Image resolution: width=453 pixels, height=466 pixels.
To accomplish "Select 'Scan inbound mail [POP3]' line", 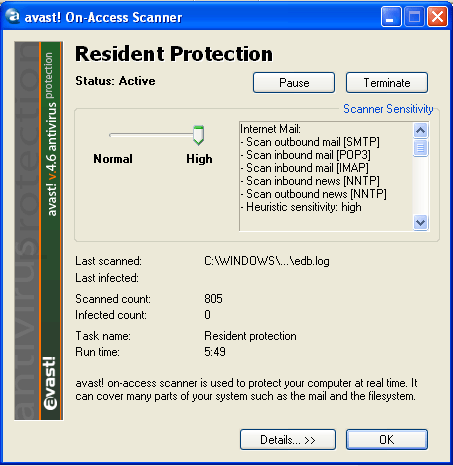I will pyautogui.click(x=306, y=155).
